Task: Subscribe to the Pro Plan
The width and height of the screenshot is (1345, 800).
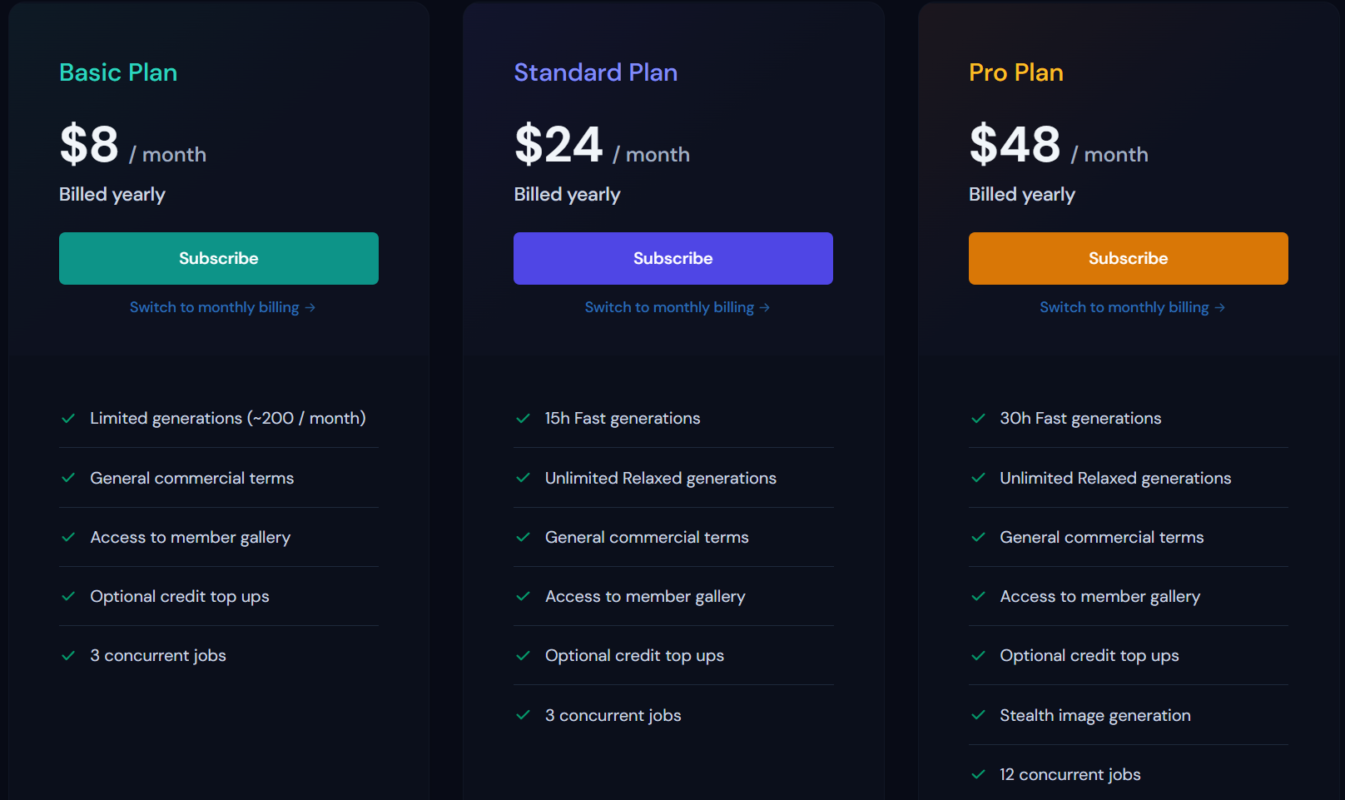Action: tap(1128, 258)
